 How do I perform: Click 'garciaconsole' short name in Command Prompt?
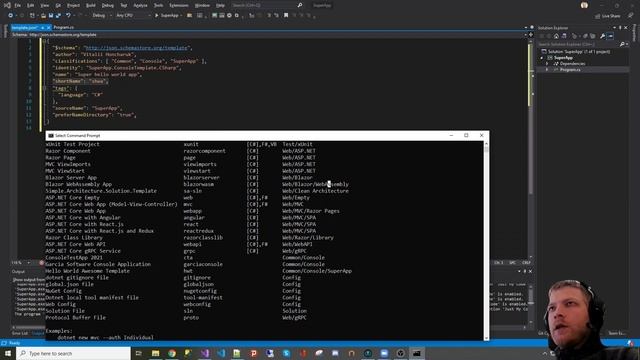tap(203, 264)
